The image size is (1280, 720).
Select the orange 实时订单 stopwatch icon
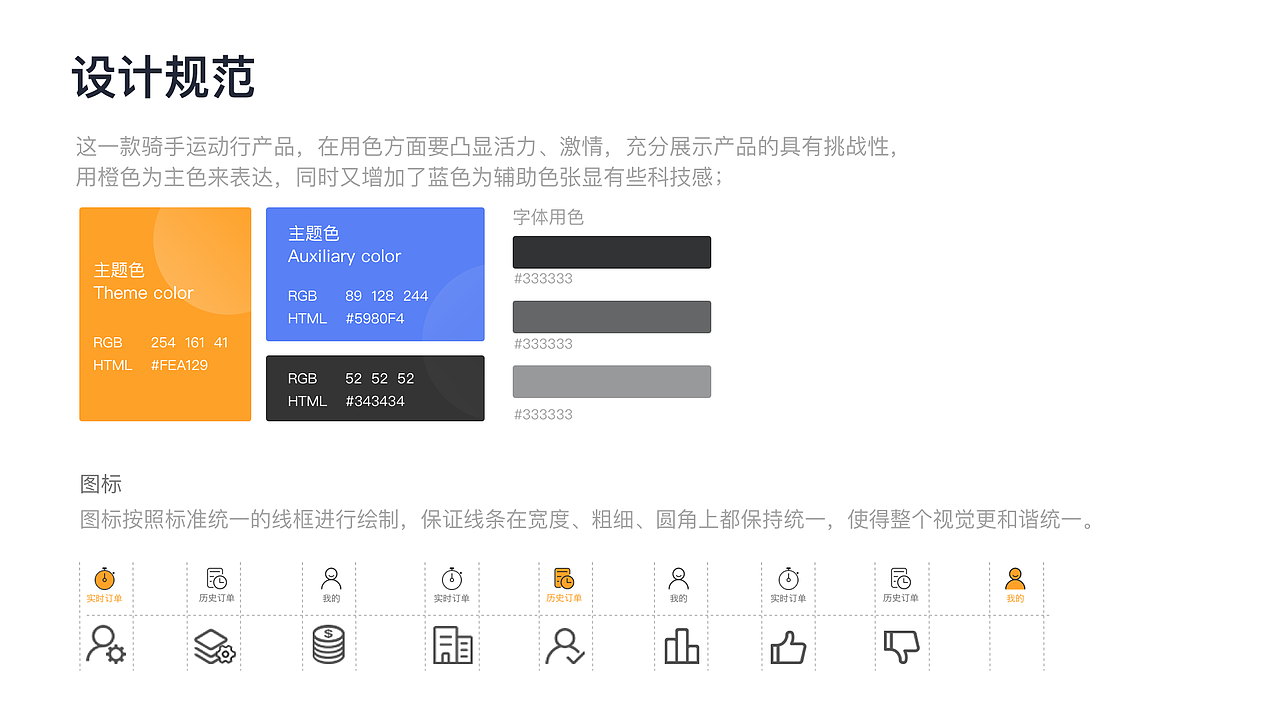(105, 578)
